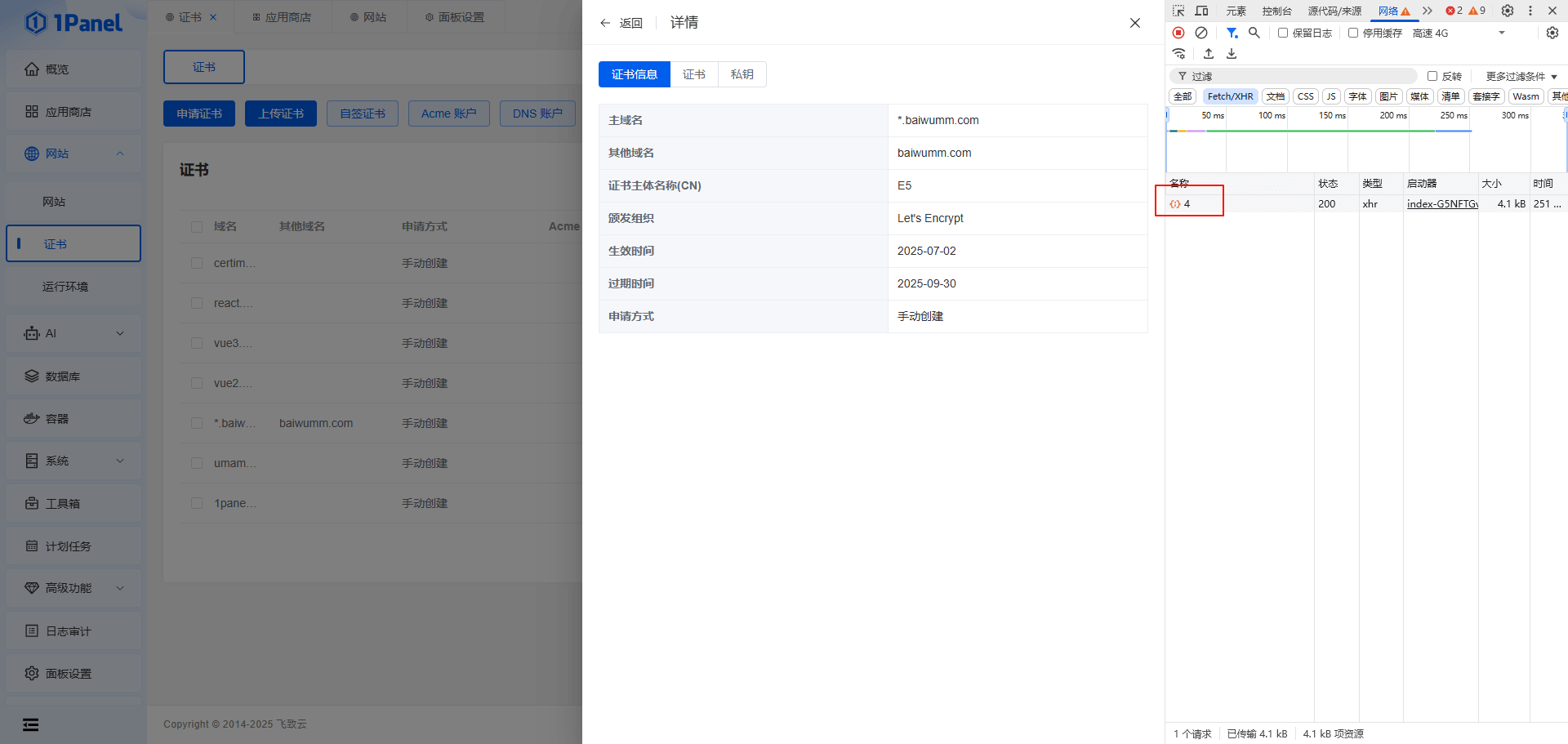Open the network search magnifier

coord(1254,33)
